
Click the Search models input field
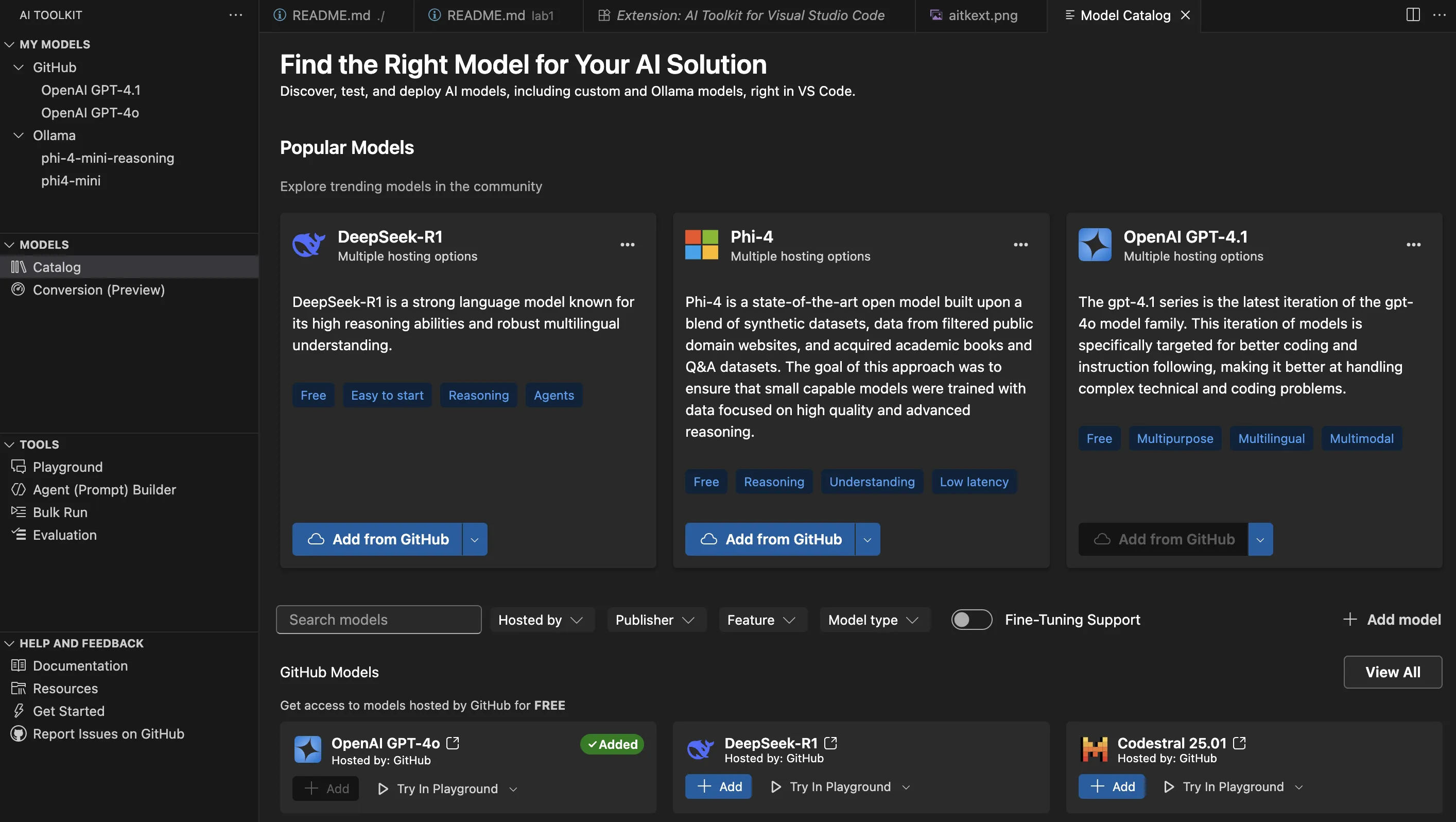click(x=379, y=620)
